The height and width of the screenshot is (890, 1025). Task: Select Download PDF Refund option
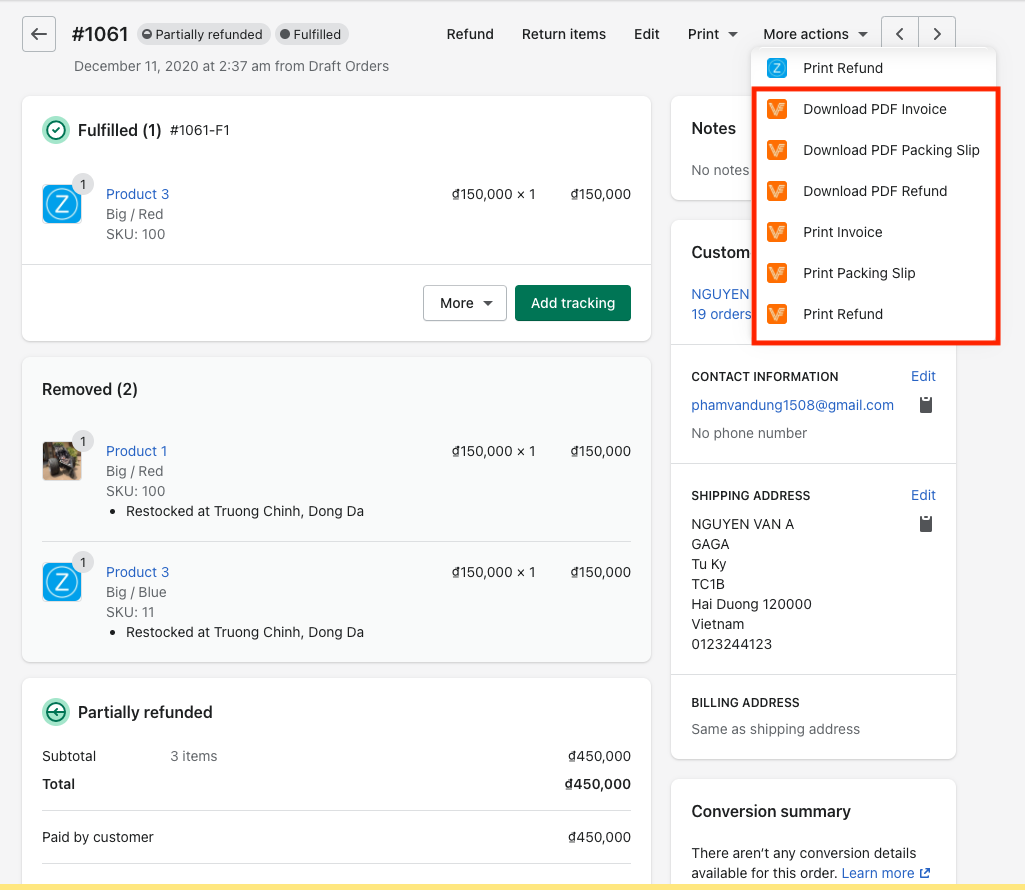[x=875, y=191]
